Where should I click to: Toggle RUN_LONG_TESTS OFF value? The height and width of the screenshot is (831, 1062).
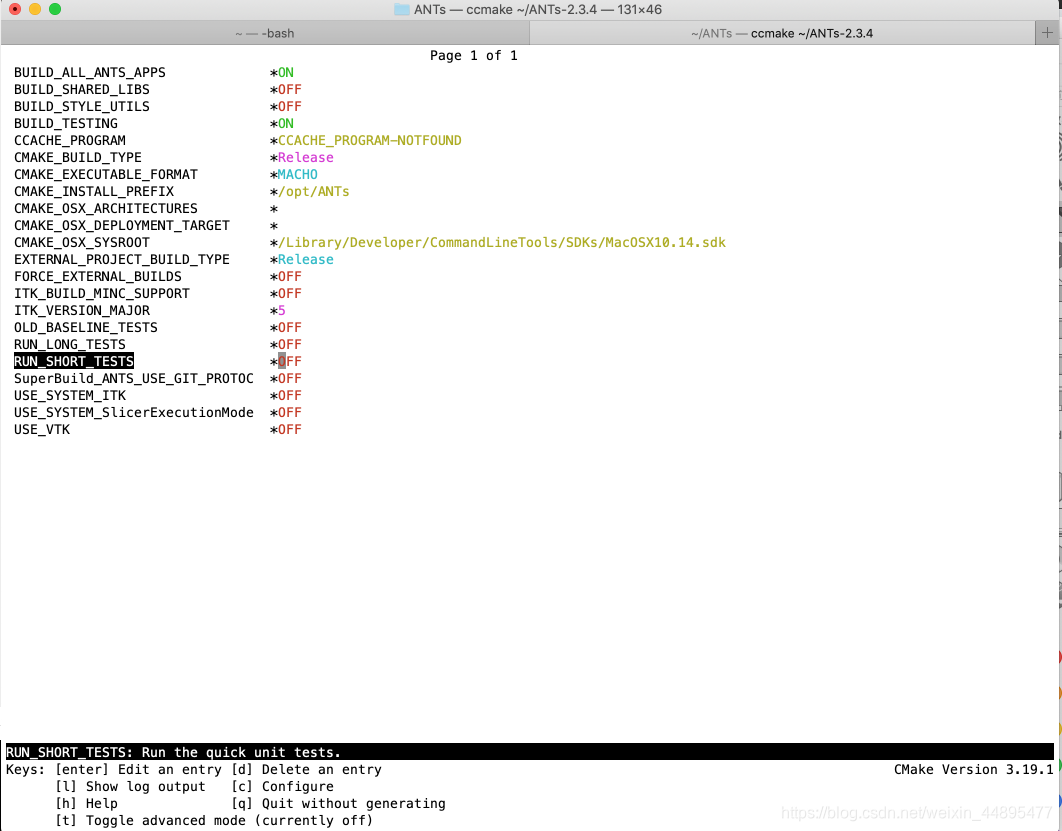(290, 344)
